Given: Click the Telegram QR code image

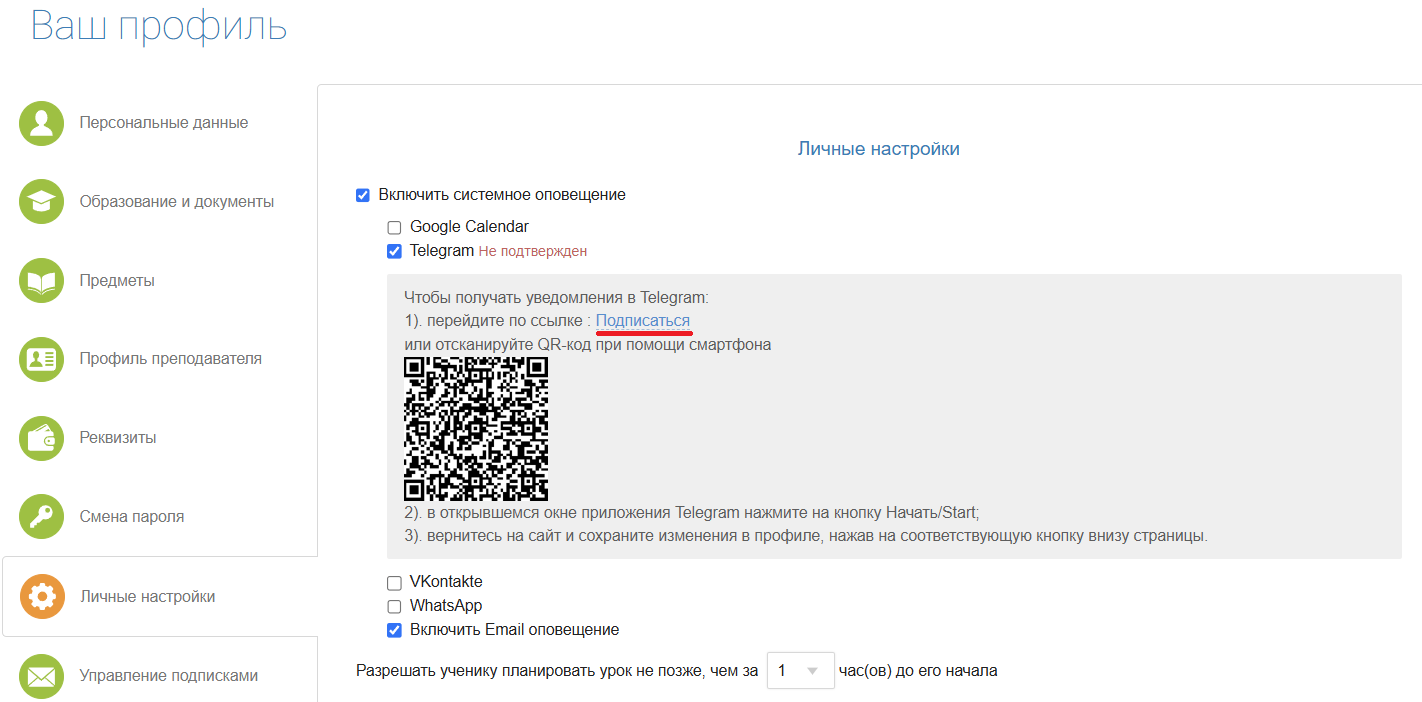Looking at the screenshot, I should 476,429.
